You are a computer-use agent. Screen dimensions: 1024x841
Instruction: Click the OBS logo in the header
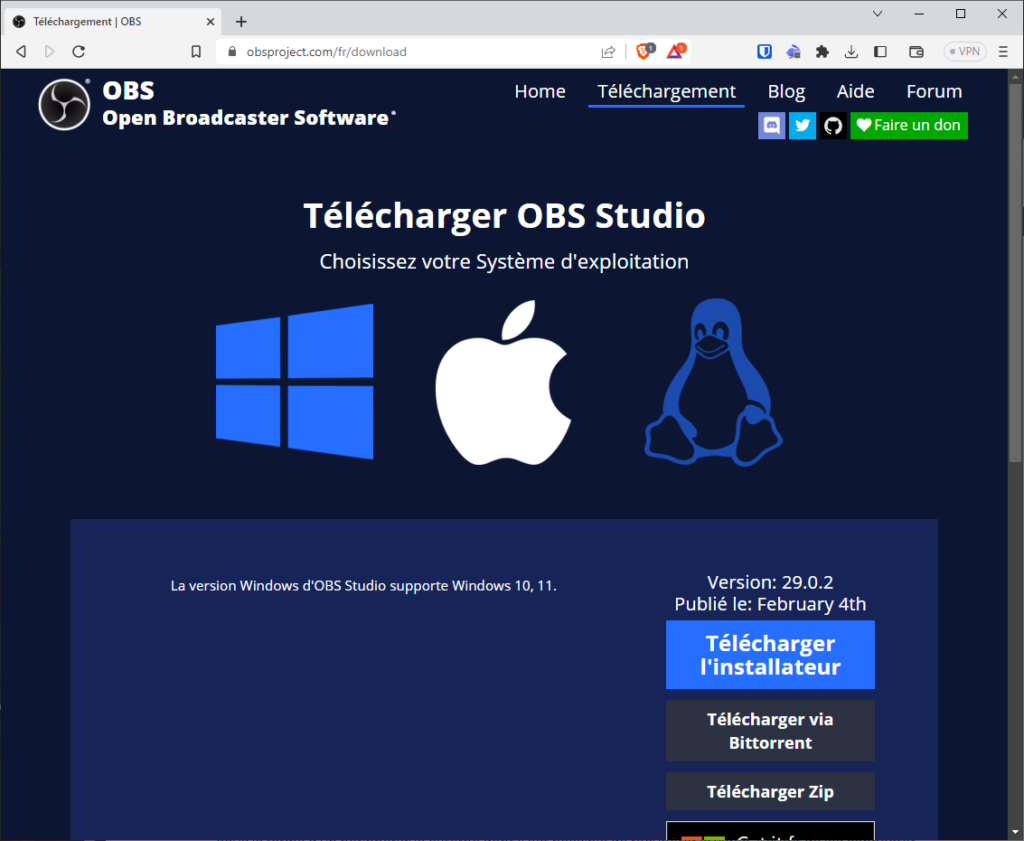[64, 104]
